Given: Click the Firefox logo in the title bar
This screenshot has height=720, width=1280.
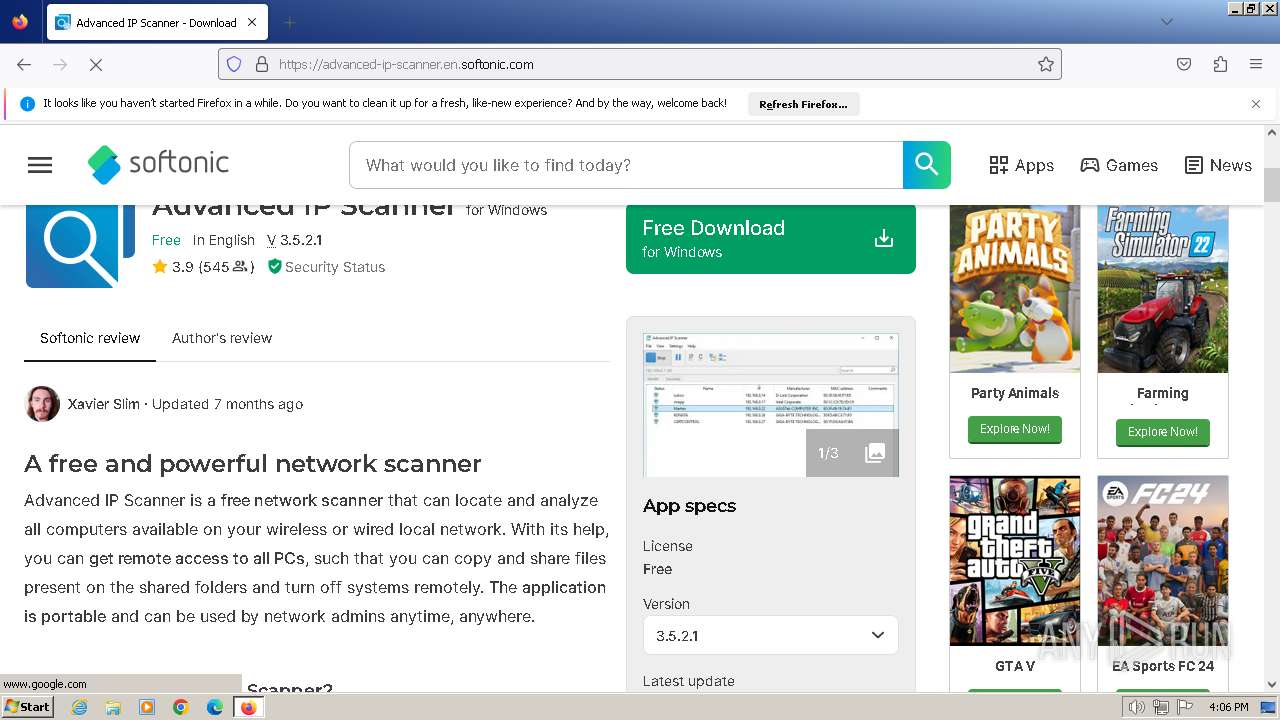Looking at the screenshot, I should [20, 21].
